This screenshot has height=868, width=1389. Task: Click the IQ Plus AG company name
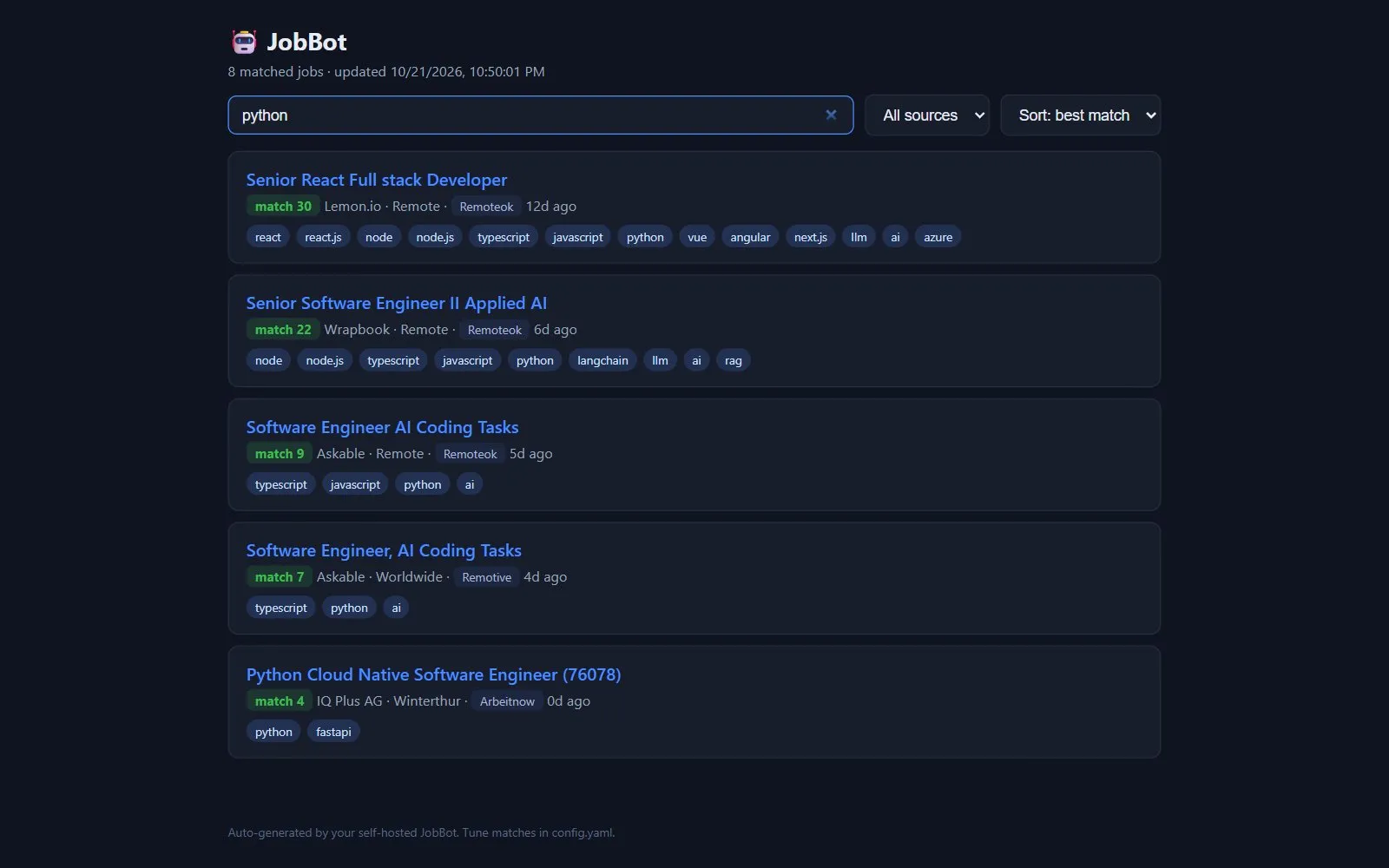point(349,701)
